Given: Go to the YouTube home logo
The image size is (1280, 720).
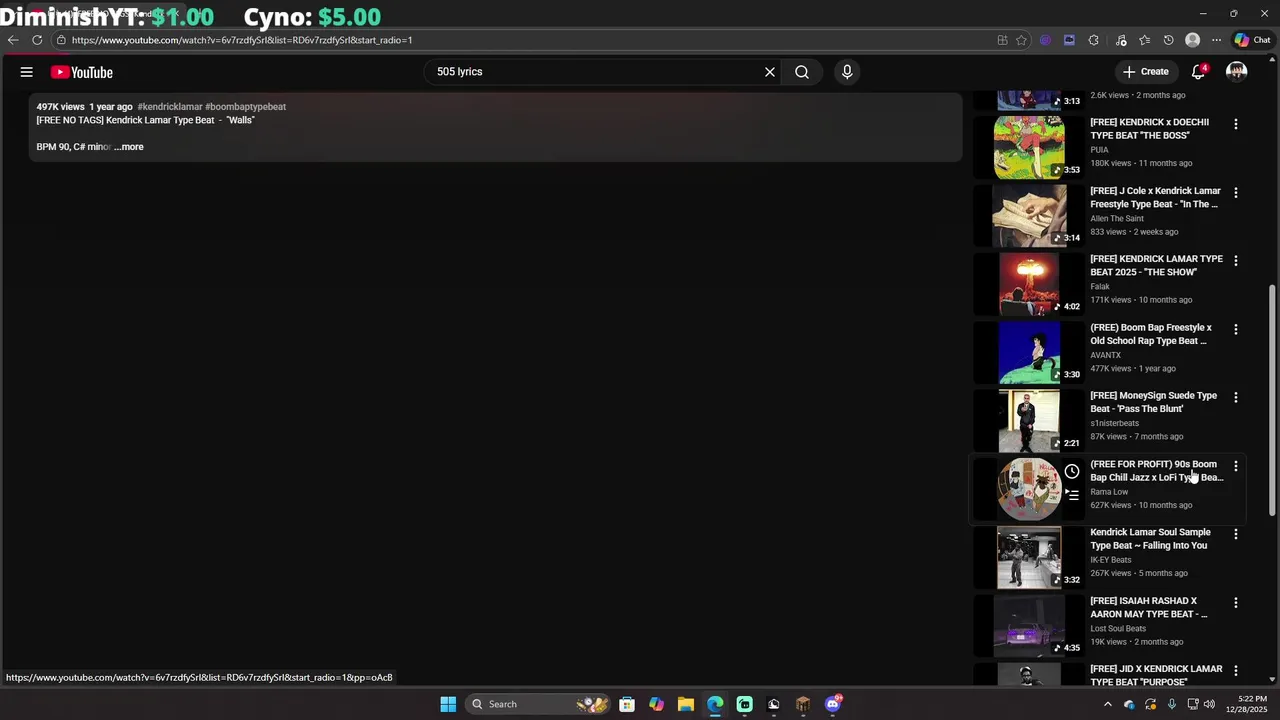Looking at the screenshot, I should 82,72.
